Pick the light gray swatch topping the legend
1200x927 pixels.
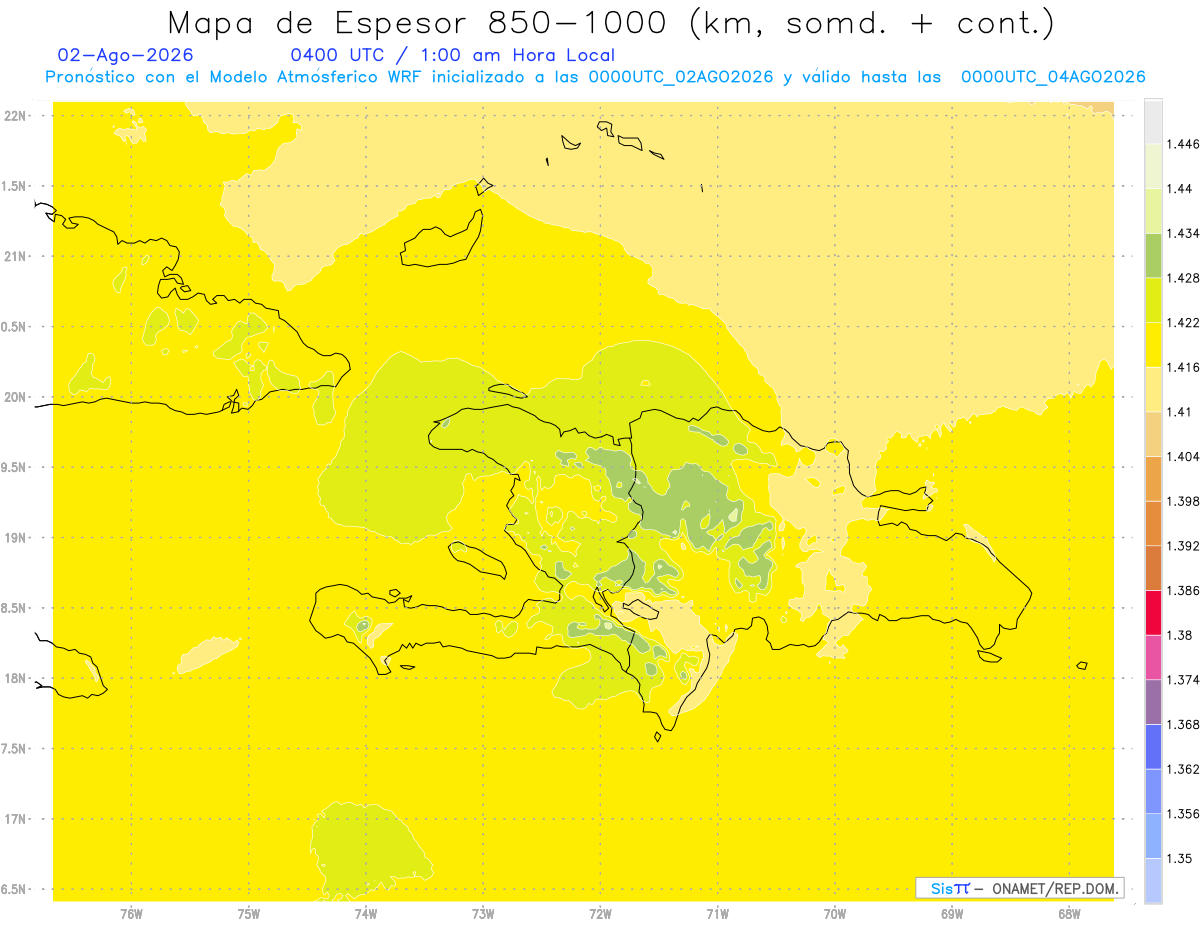click(1153, 121)
